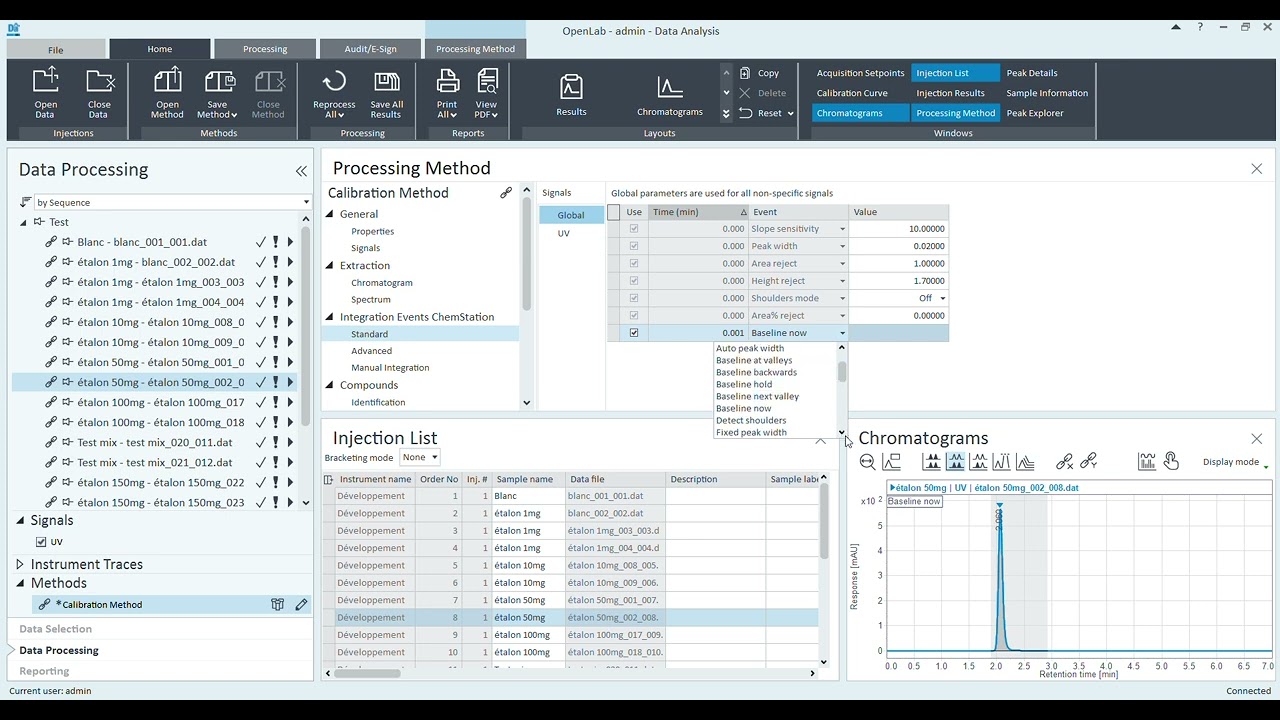Toggle Use checkbox for Shoulders mode
The height and width of the screenshot is (720, 1280).
pos(634,298)
